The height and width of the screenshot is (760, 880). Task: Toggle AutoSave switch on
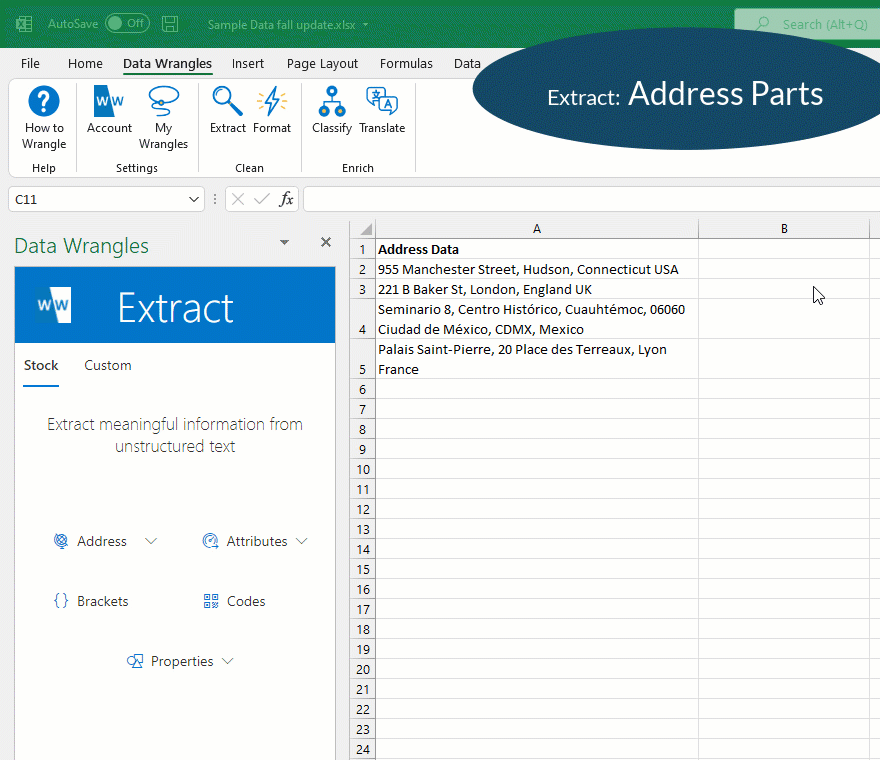point(127,24)
